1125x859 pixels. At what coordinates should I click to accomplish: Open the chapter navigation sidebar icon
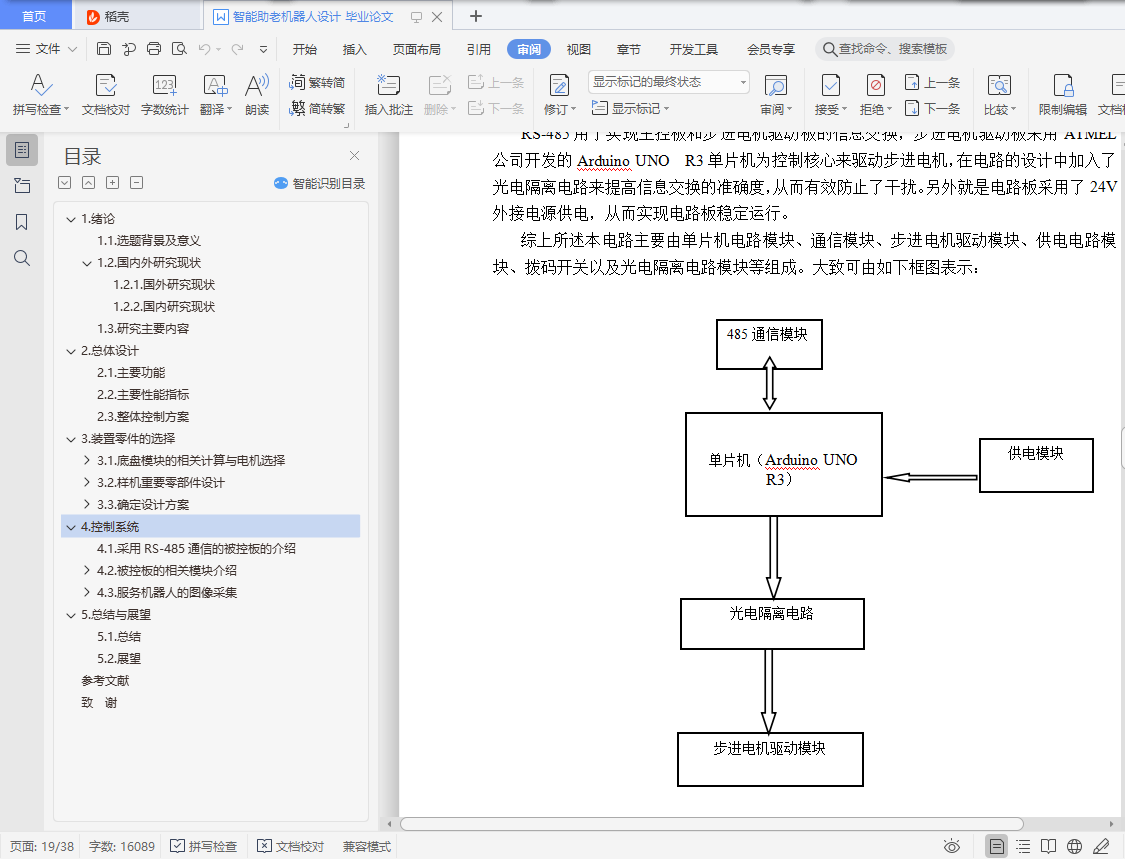tap(22, 186)
